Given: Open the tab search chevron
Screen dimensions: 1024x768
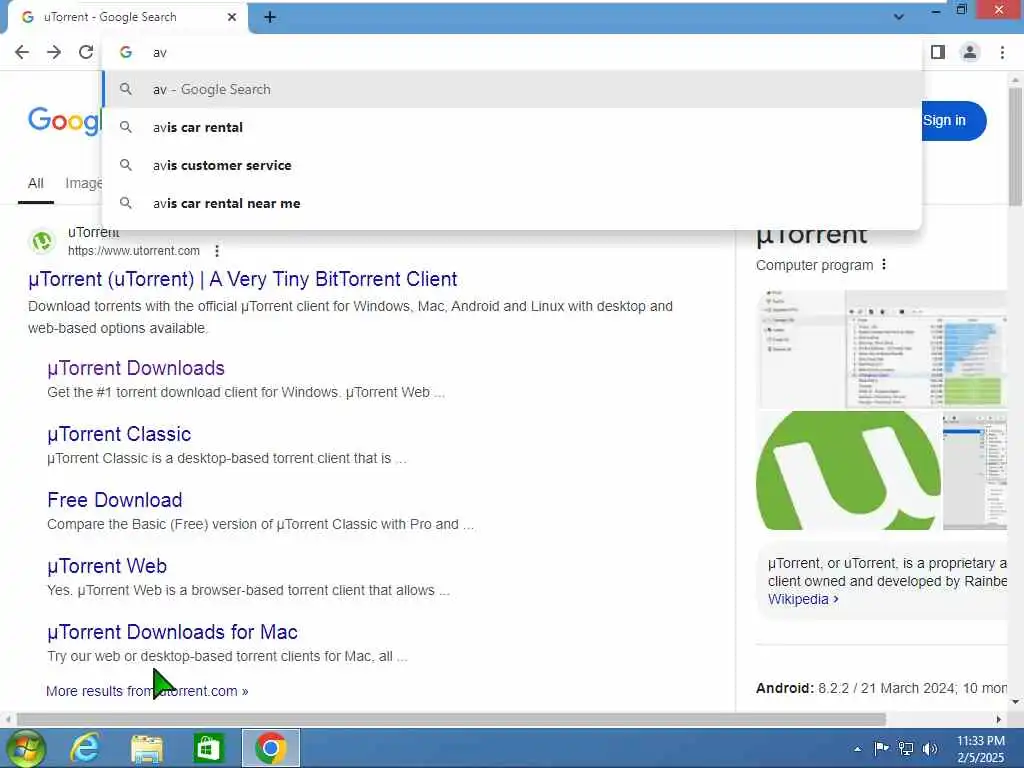Looking at the screenshot, I should 899,17.
